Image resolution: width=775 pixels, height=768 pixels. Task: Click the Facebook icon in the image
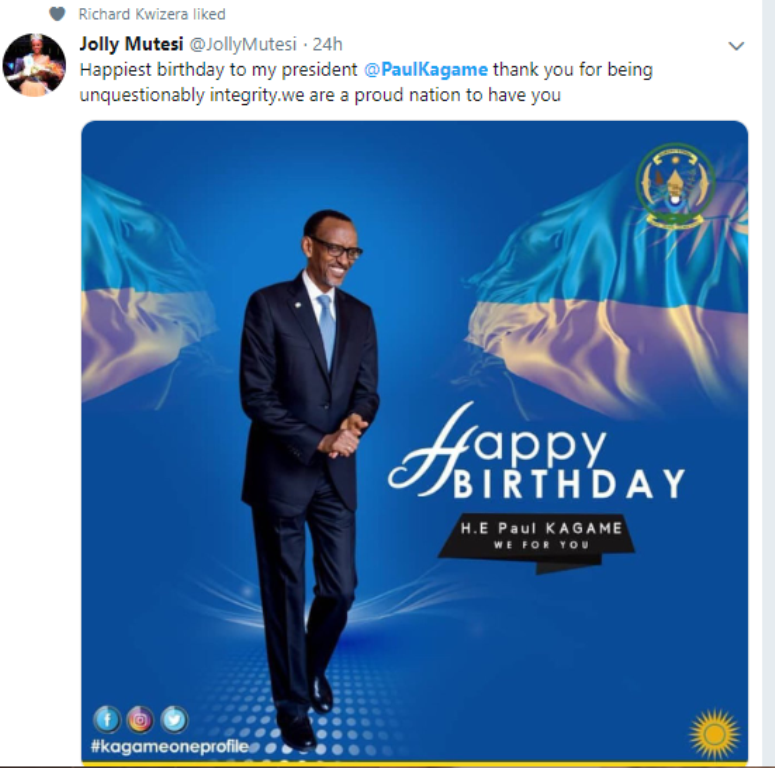click(107, 719)
